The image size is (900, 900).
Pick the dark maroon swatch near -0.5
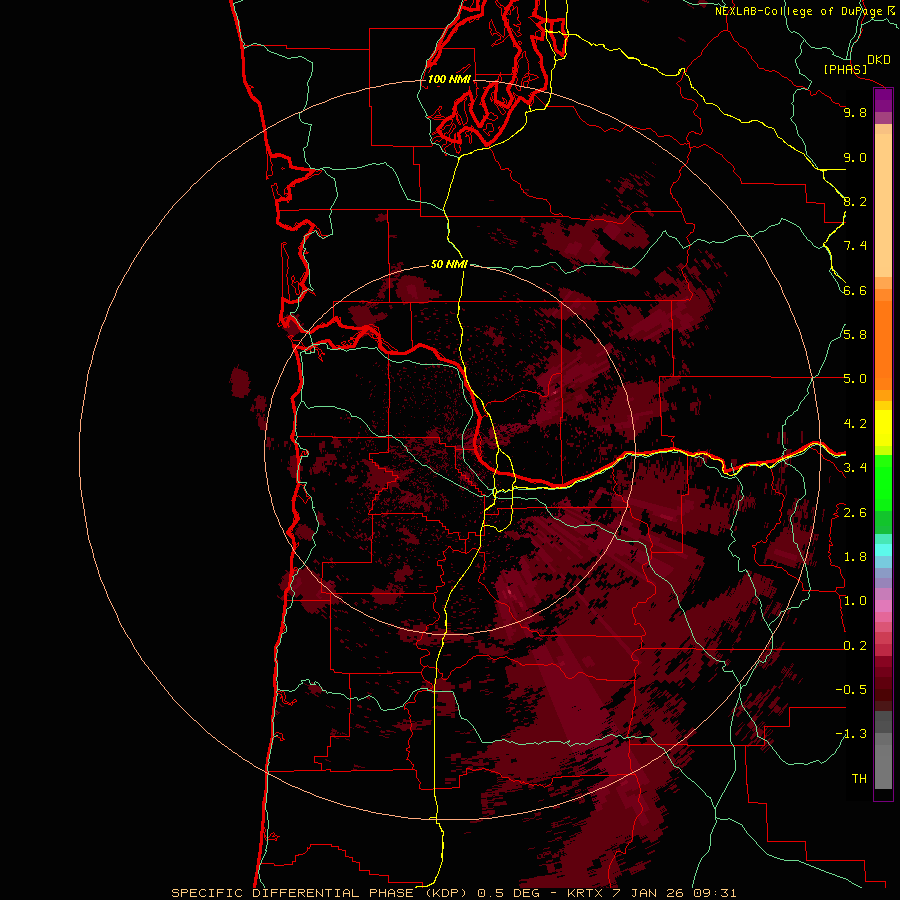point(883,695)
